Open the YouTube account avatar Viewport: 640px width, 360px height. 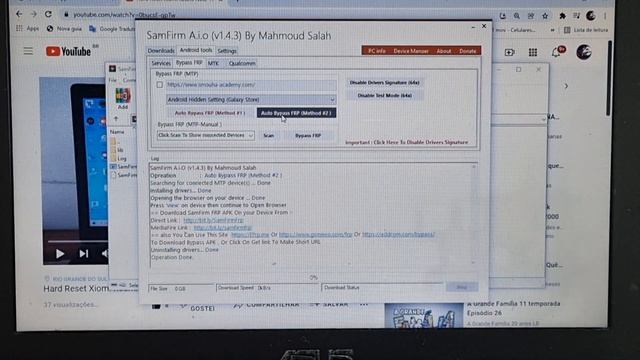(x=584, y=52)
